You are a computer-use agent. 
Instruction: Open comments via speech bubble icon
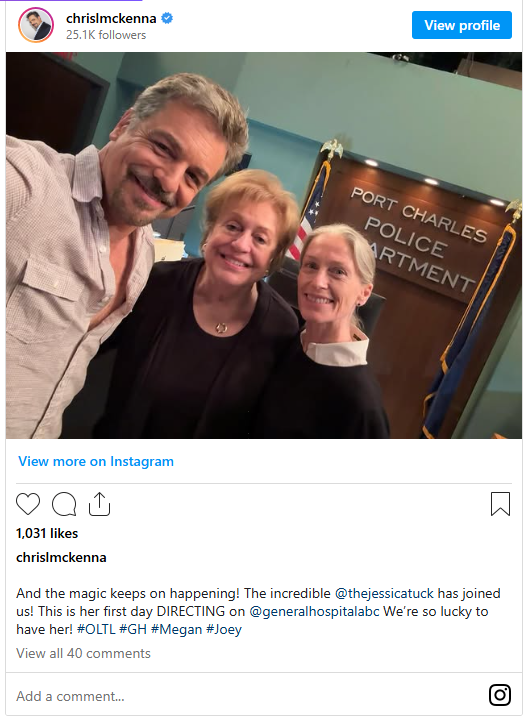[64, 504]
